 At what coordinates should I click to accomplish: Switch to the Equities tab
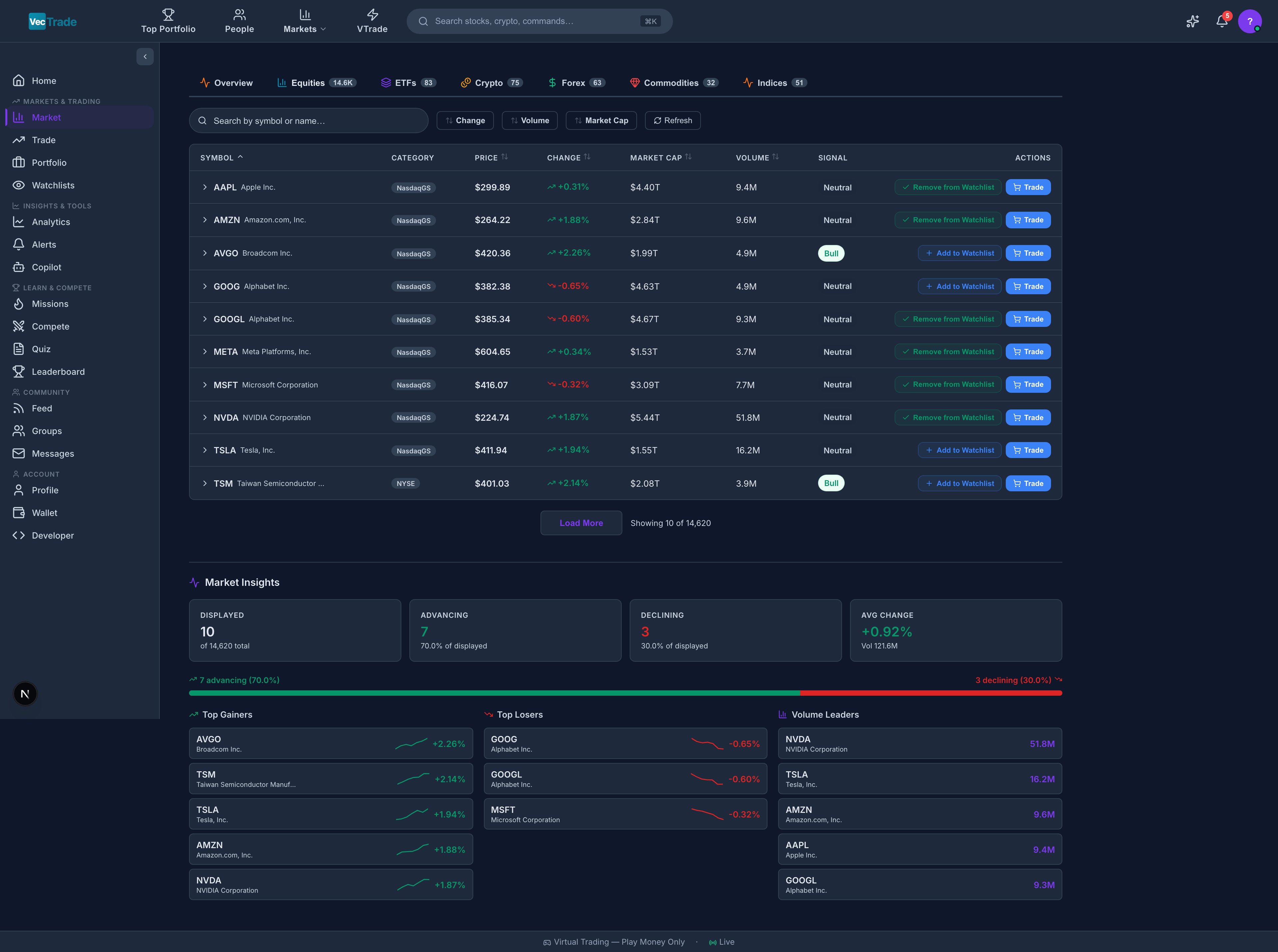317,83
